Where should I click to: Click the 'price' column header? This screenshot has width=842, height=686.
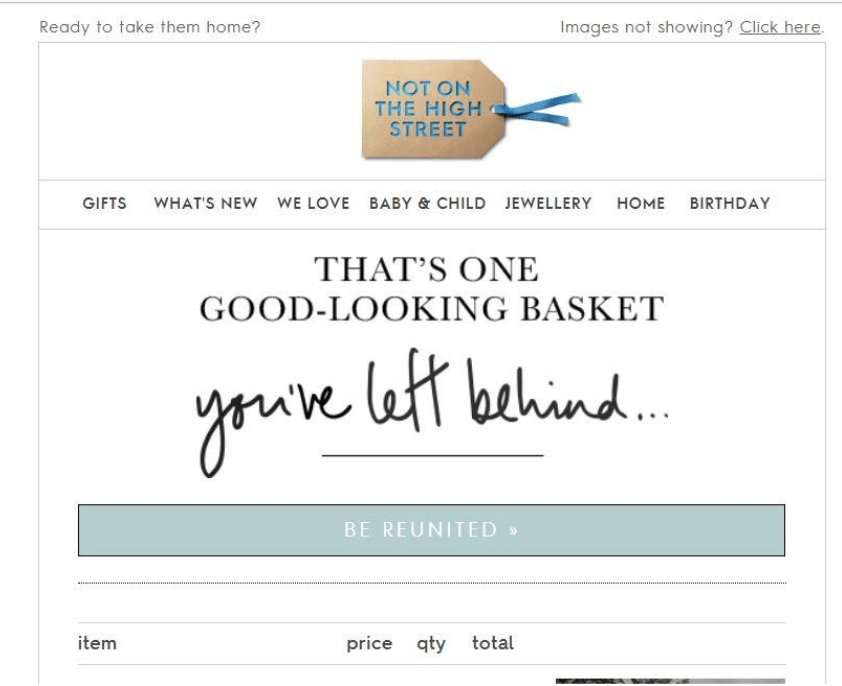[369, 644]
